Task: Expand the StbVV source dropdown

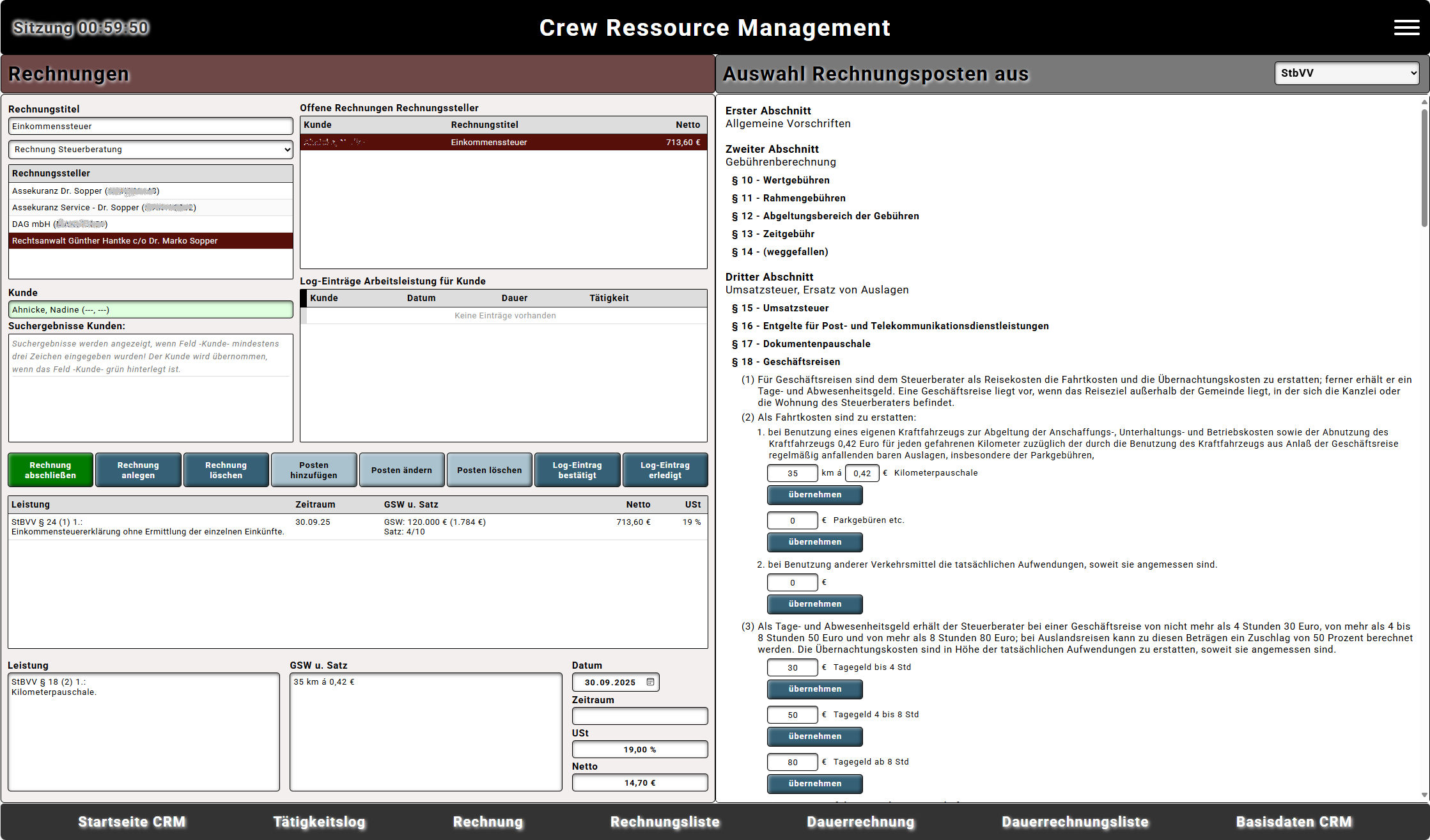Action: [1346, 74]
